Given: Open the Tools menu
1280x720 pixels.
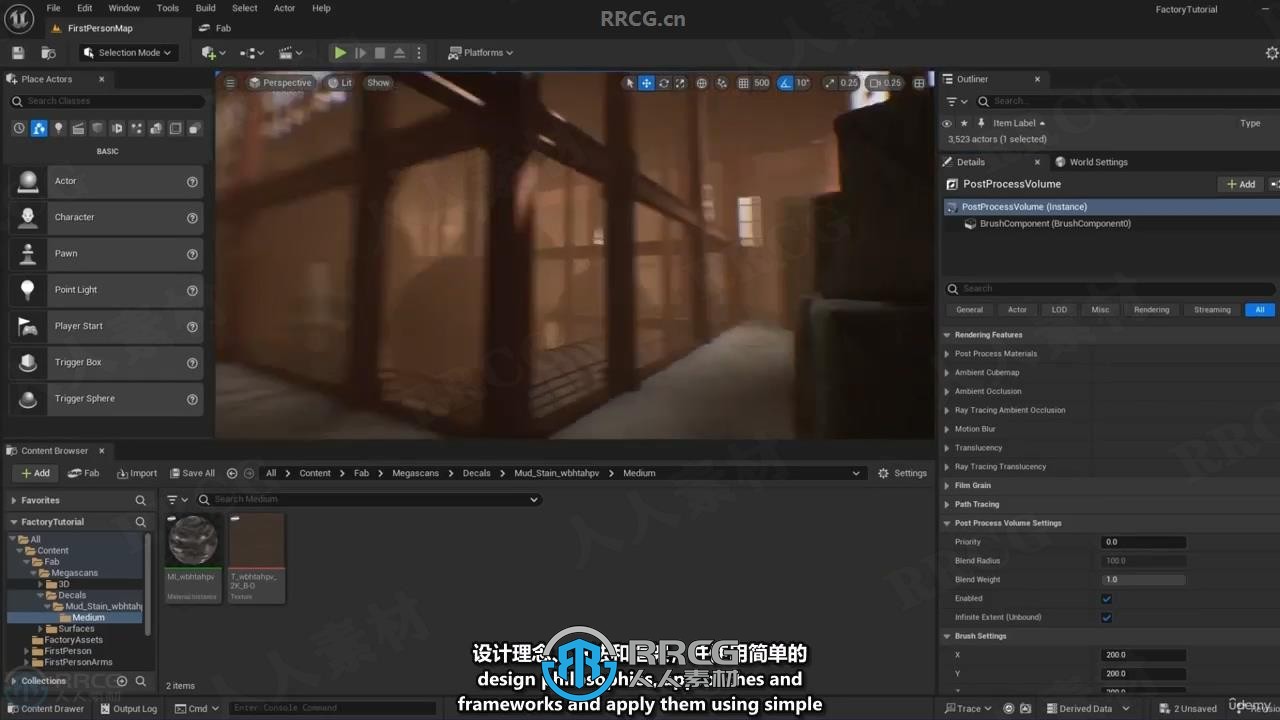Looking at the screenshot, I should (x=168, y=8).
